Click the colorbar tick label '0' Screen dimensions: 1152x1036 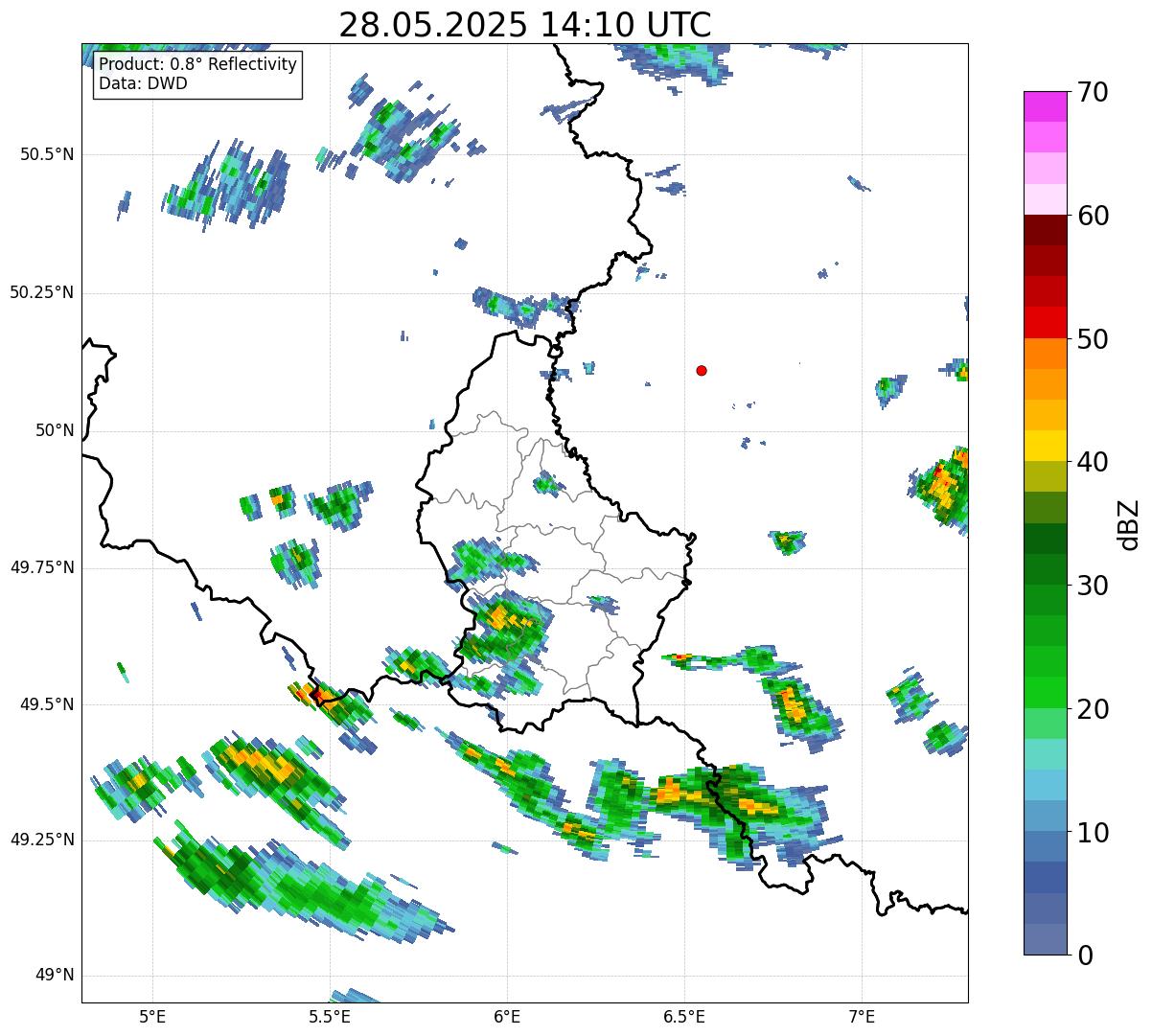click(x=1084, y=955)
